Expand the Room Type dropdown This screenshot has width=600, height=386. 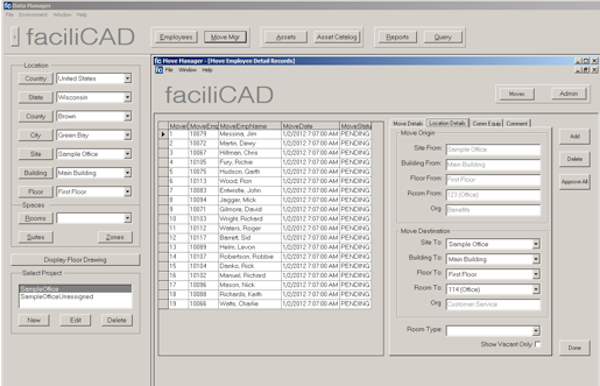coord(536,331)
